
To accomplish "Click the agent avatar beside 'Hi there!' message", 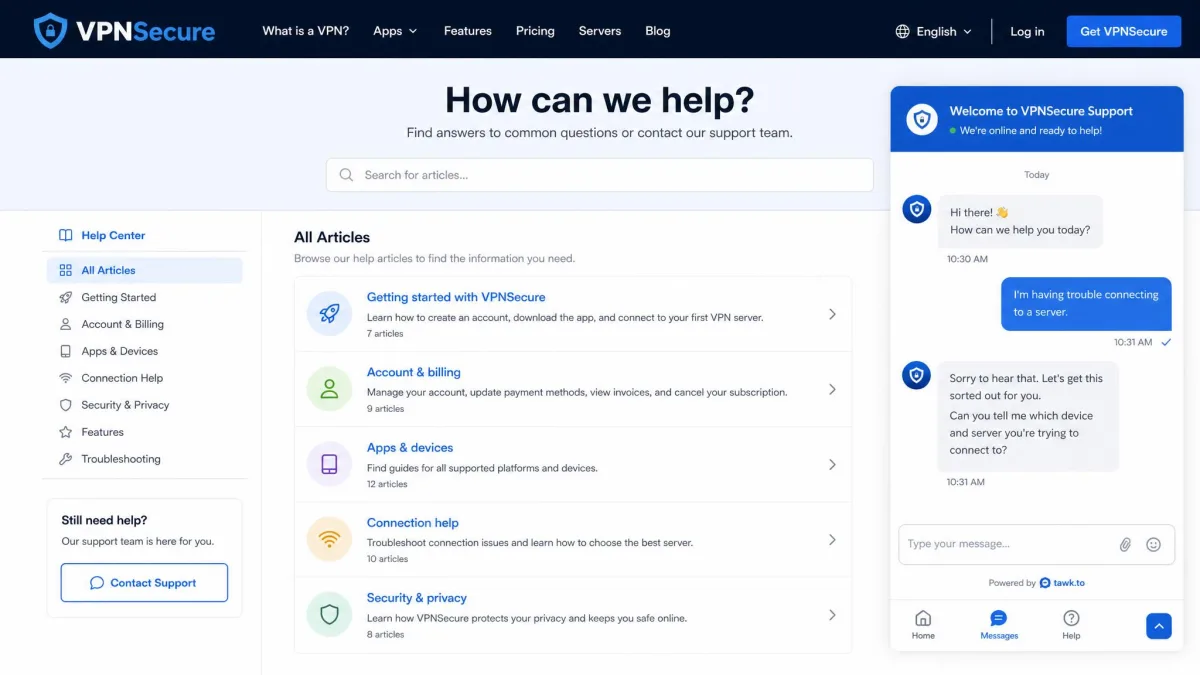I will coord(917,210).
